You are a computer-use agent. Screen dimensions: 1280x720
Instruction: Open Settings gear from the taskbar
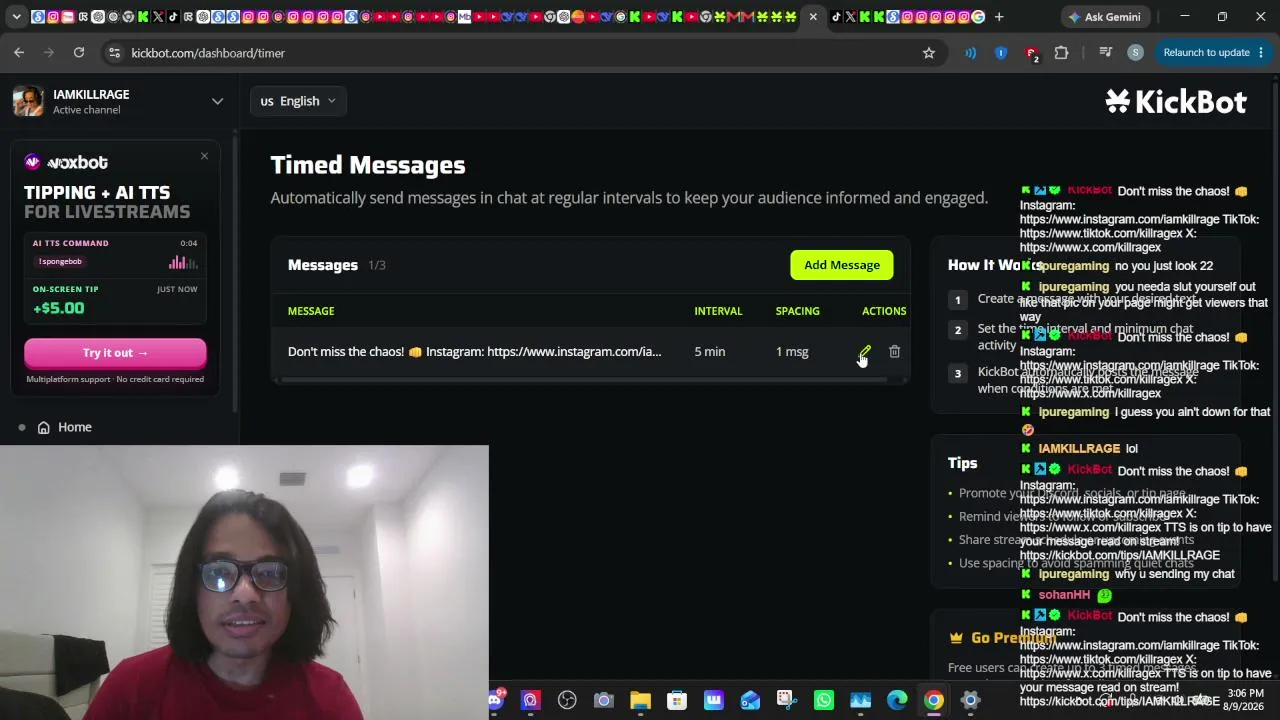pyautogui.click(x=970, y=700)
